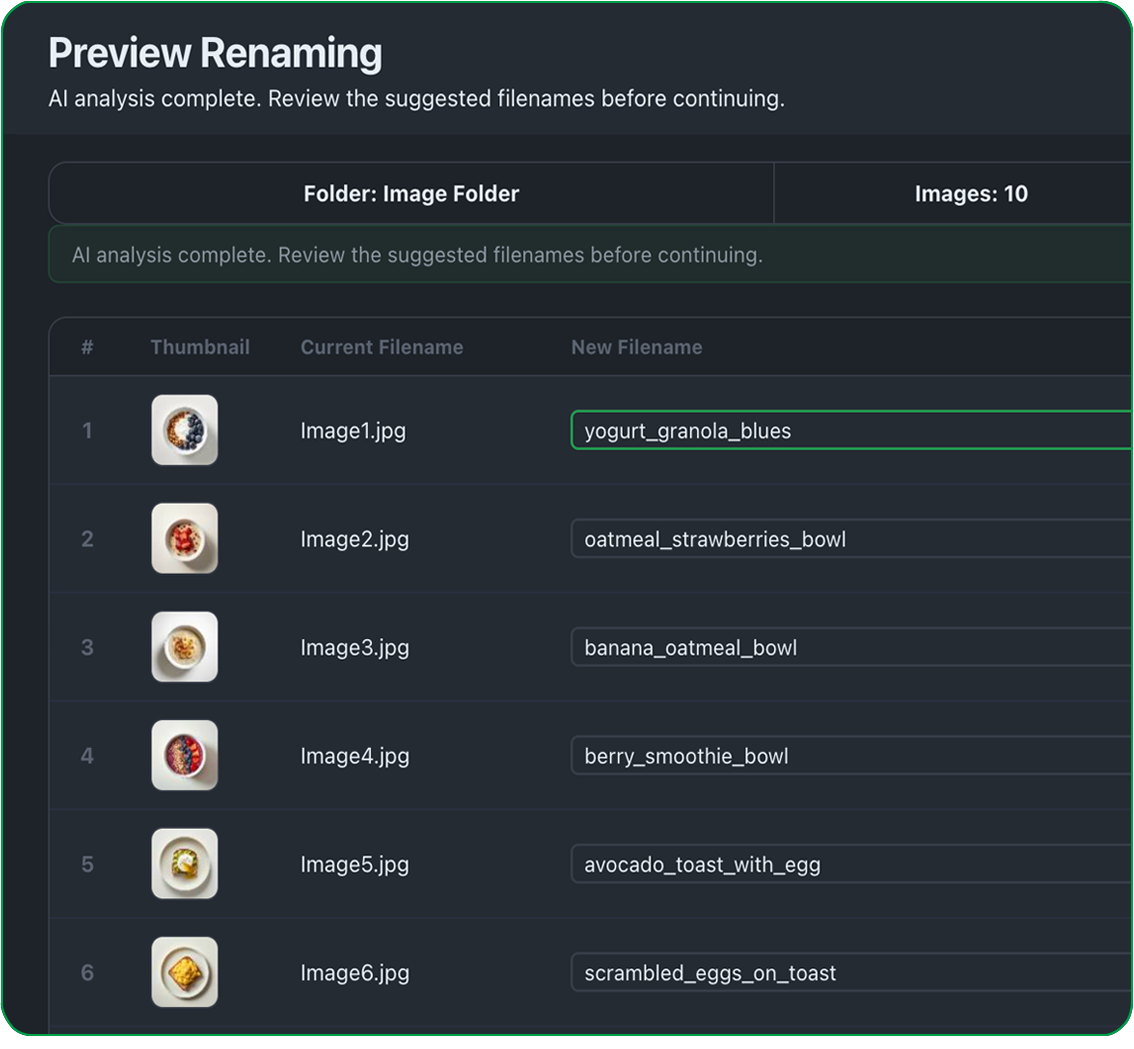Open the yogurt granola bowl thumbnail
This screenshot has height=1049, width=1134.
point(184,430)
